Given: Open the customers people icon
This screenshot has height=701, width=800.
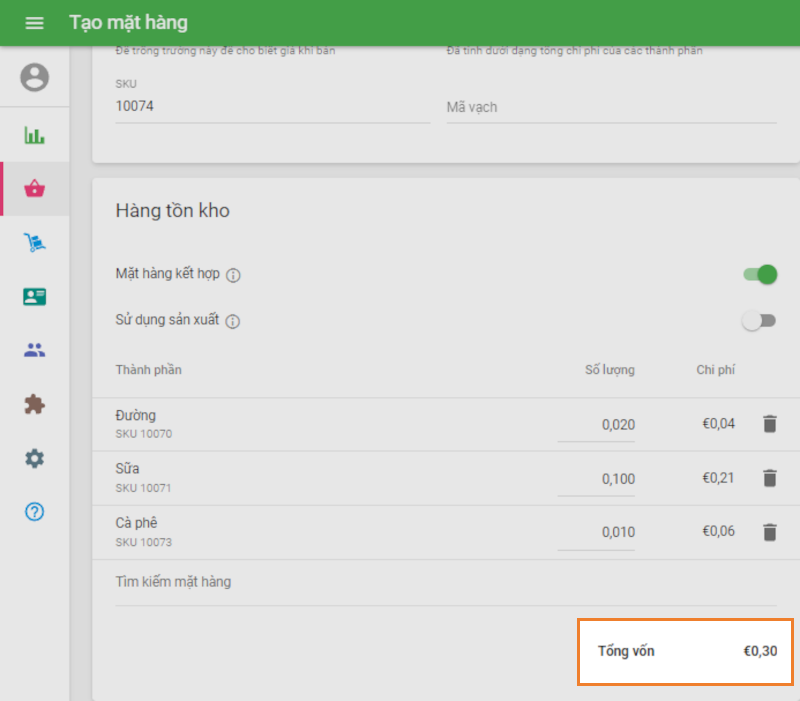Looking at the screenshot, I should (x=34, y=351).
